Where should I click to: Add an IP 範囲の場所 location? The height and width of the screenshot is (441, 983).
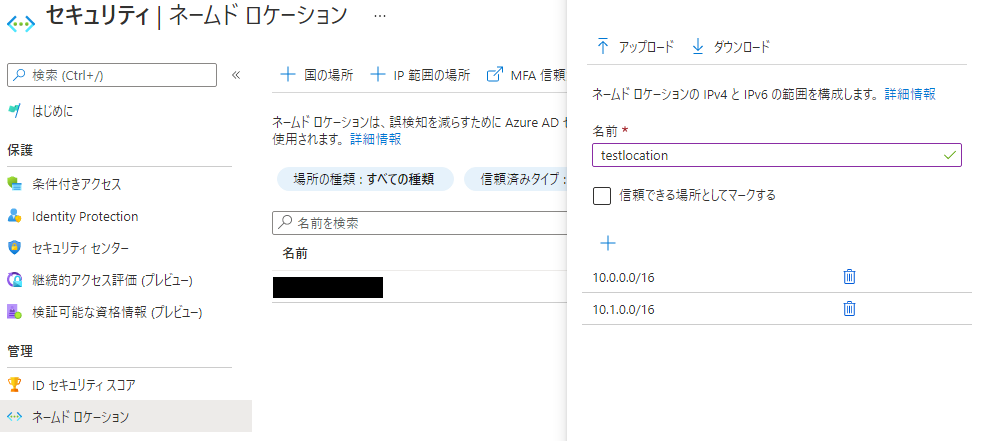pos(420,75)
